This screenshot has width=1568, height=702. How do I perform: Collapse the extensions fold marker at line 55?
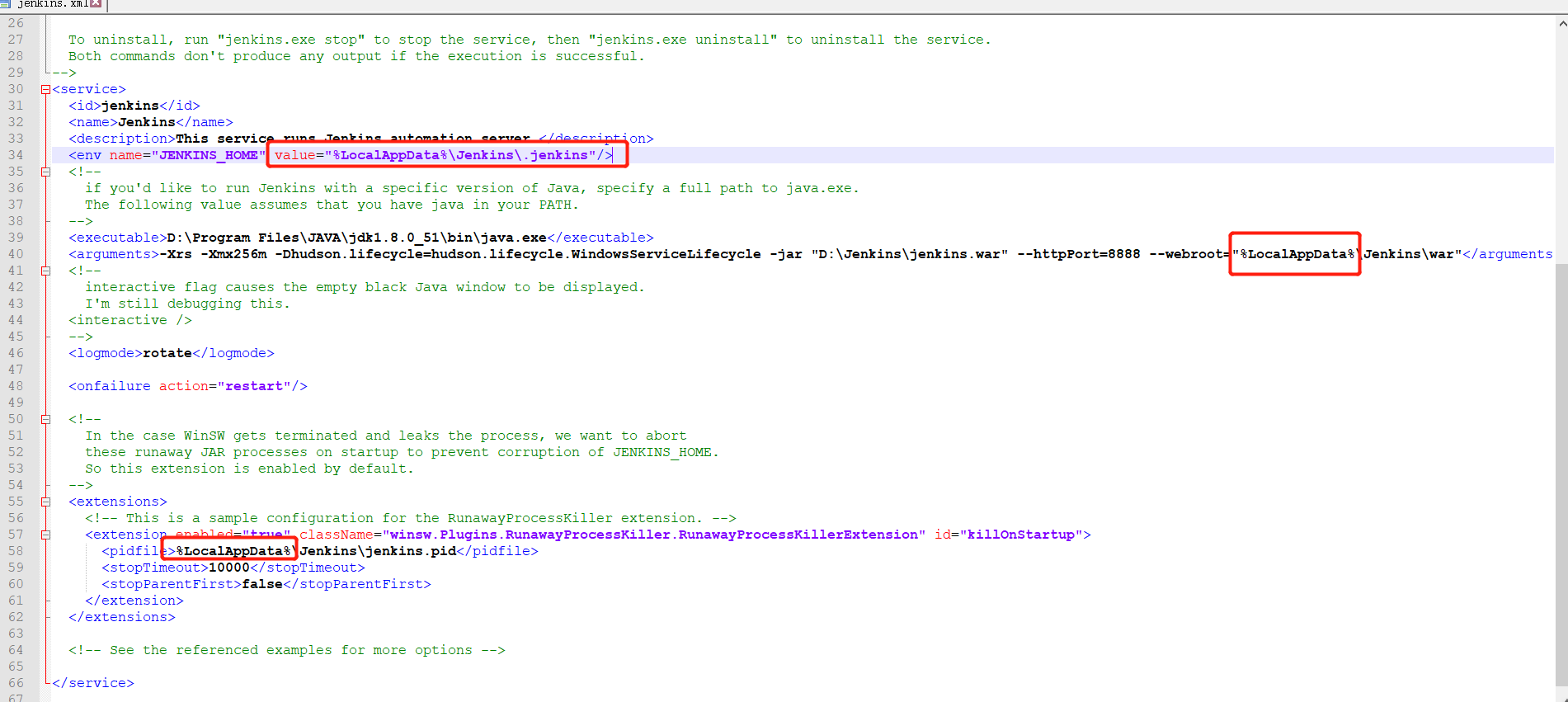(x=46, y=502)
